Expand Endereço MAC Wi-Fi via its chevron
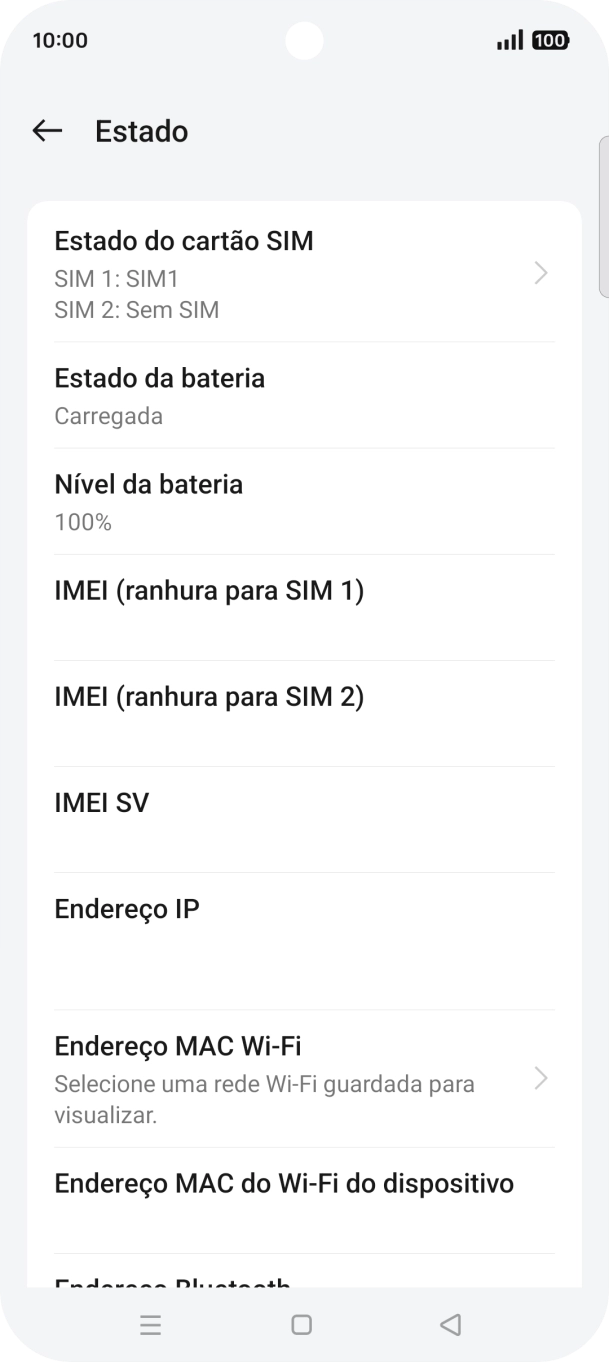 541,1079
